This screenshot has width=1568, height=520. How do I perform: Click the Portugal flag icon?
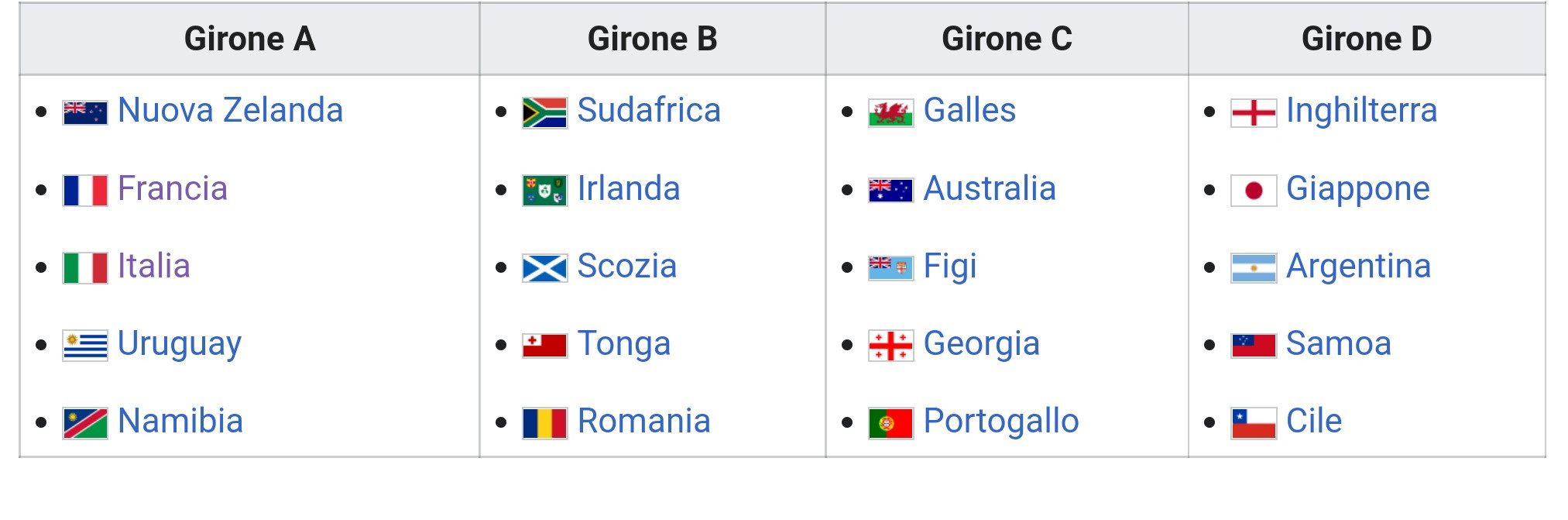pos(890,423)
